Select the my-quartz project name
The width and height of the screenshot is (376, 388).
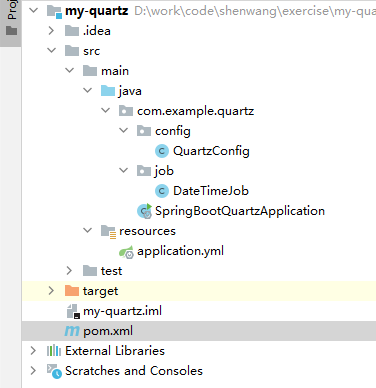click(x=97, y=11)
